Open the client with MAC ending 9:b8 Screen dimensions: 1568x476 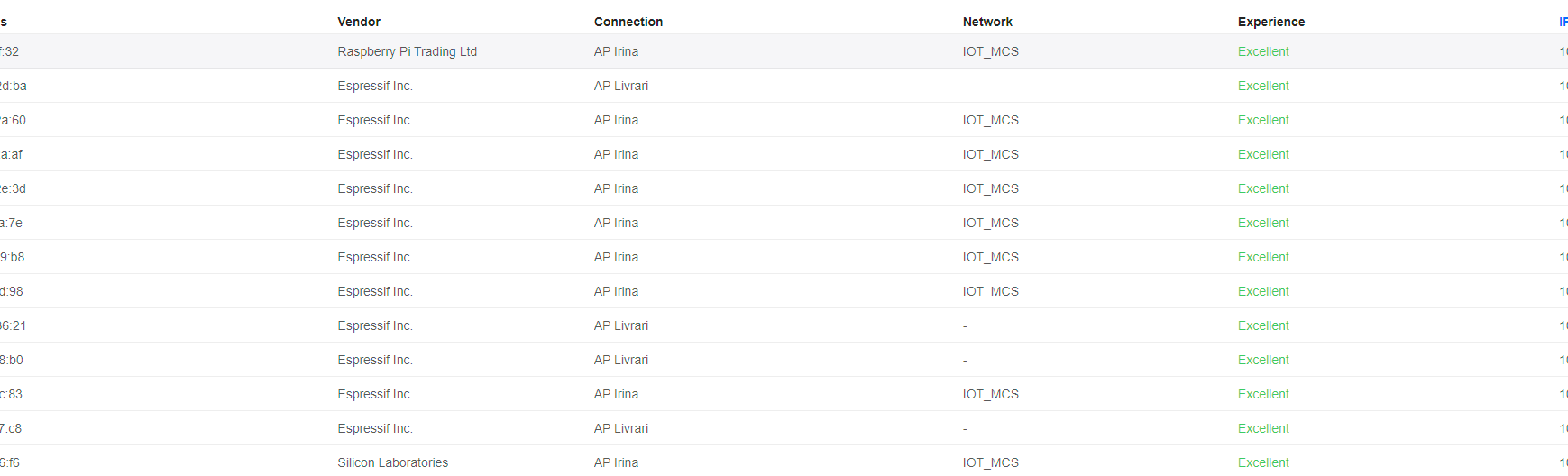[13, 257]
